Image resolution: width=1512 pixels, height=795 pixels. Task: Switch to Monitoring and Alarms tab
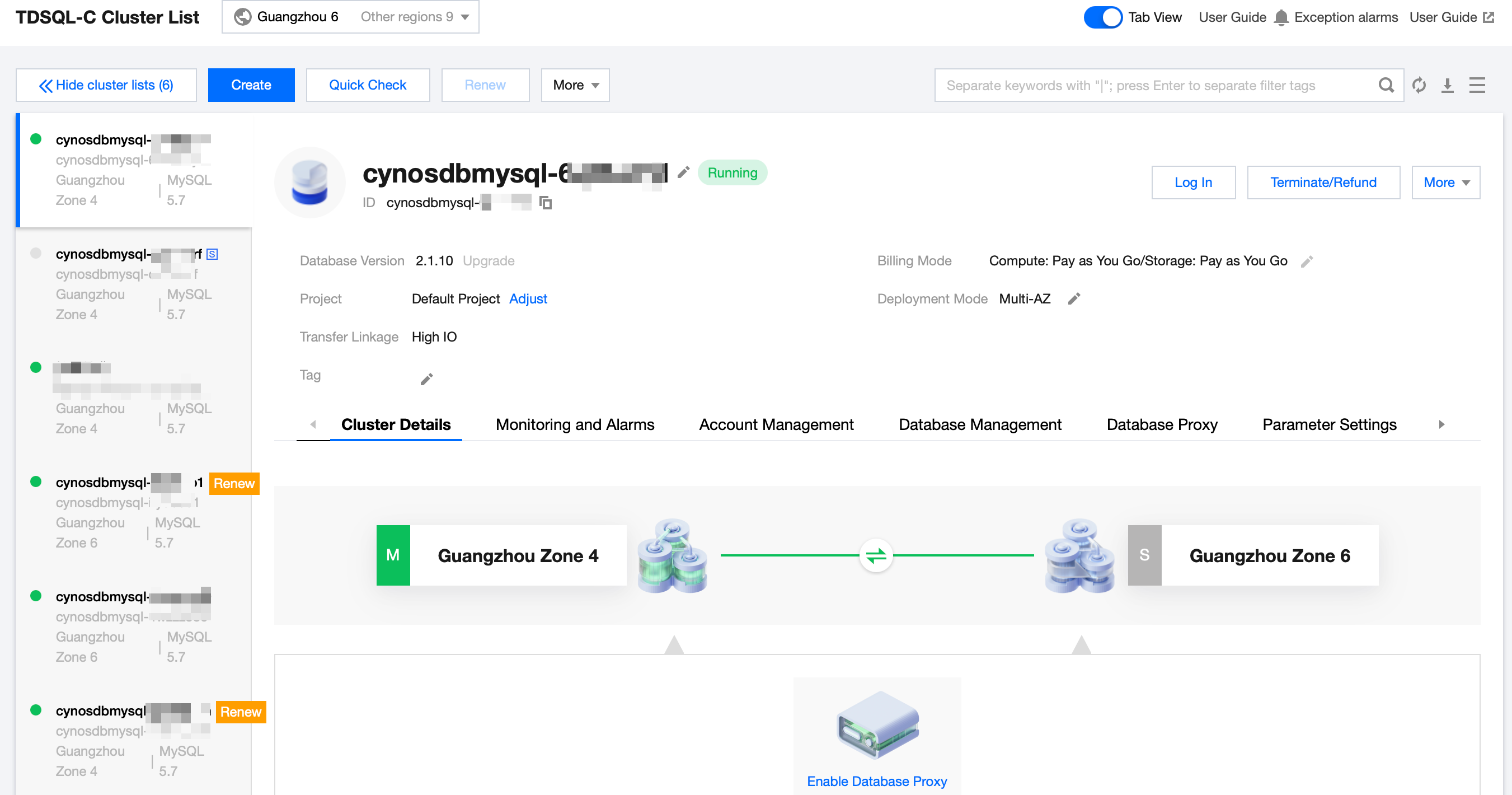pyautogui.click(x=575, y=424)
